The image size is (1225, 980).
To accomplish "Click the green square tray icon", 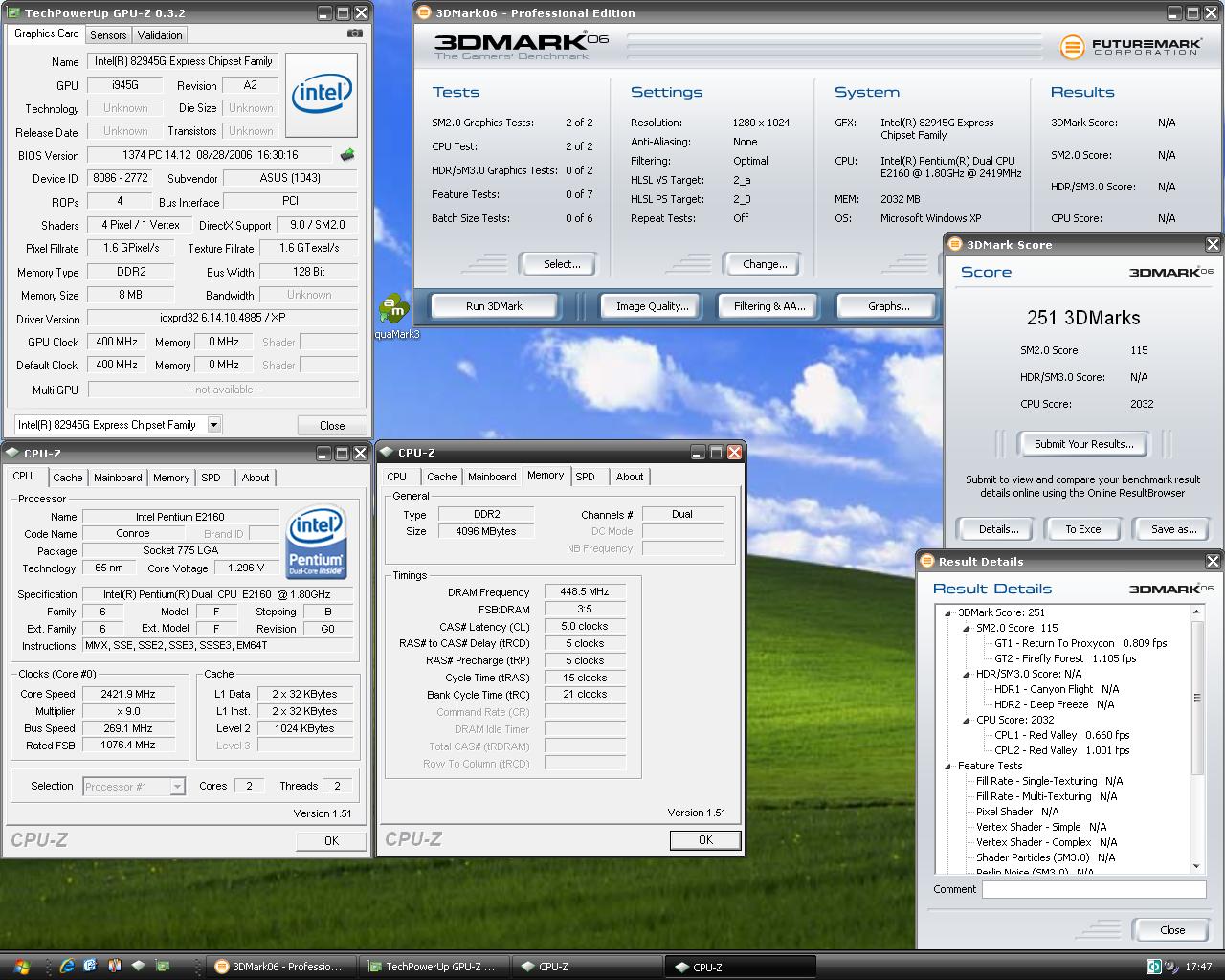I will [1154, 967].
